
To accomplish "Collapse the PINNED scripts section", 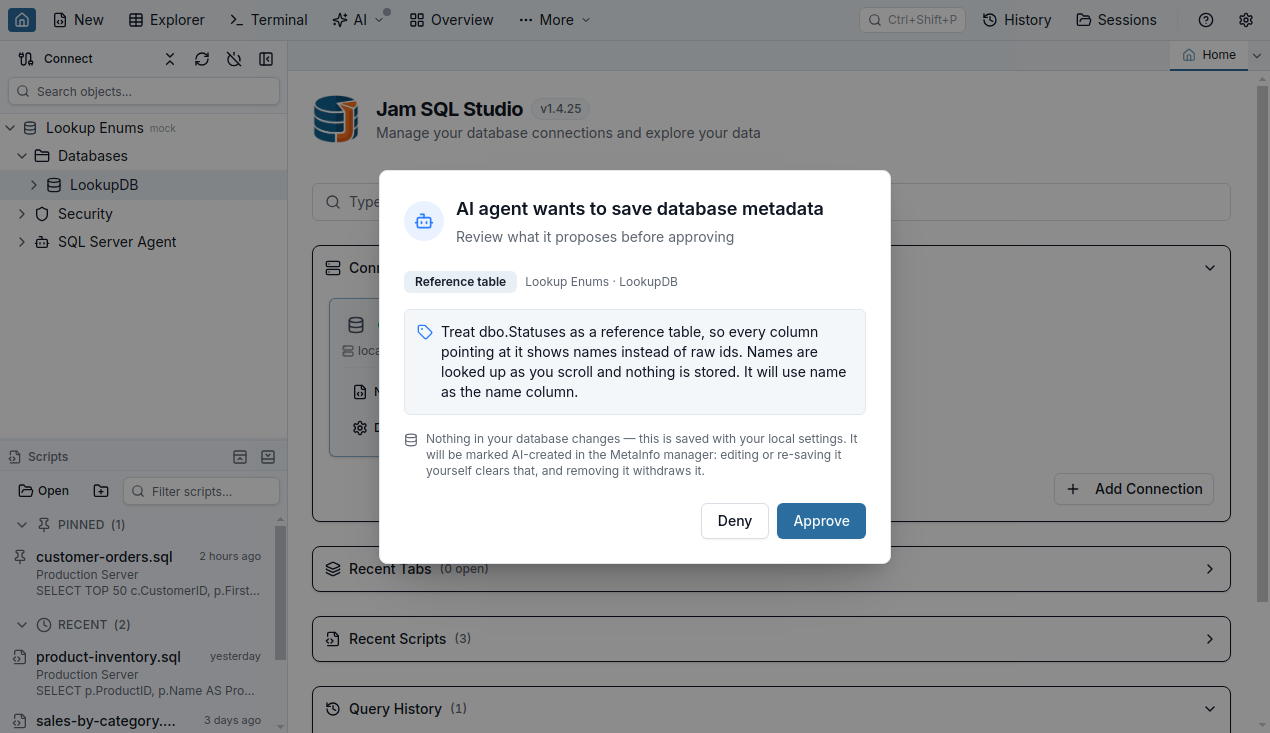I will pos(22,525).
